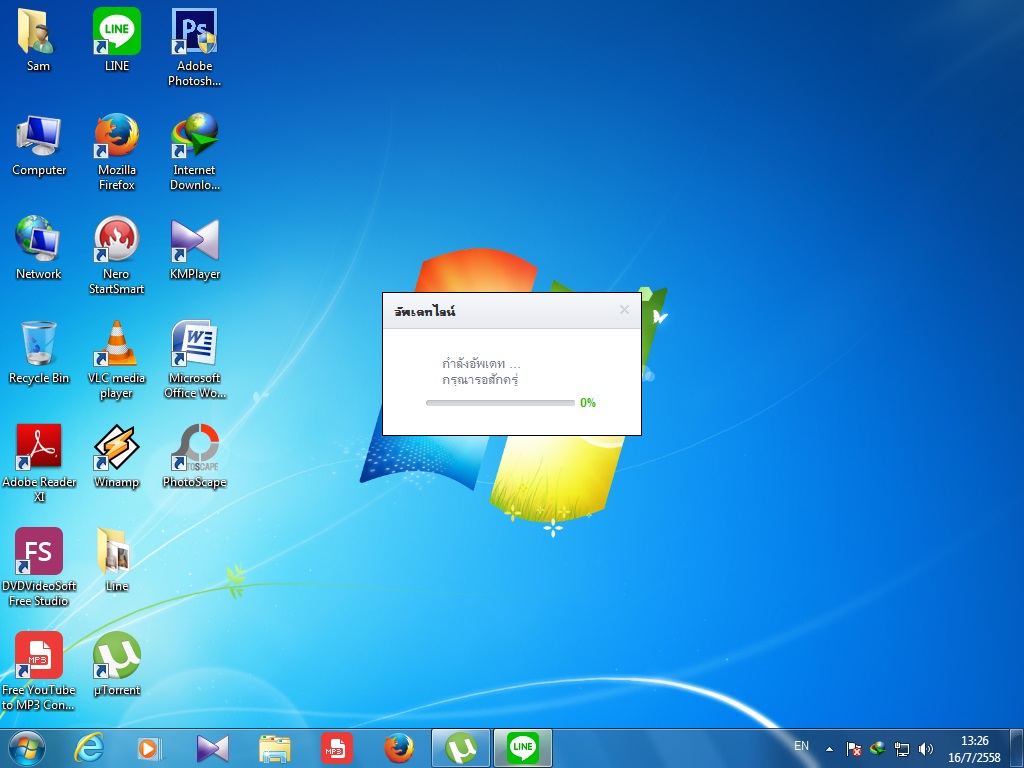Open the Internet Download Manager tray icon
This screenshot has height=768, width=1024.
(x=878, y=748)
